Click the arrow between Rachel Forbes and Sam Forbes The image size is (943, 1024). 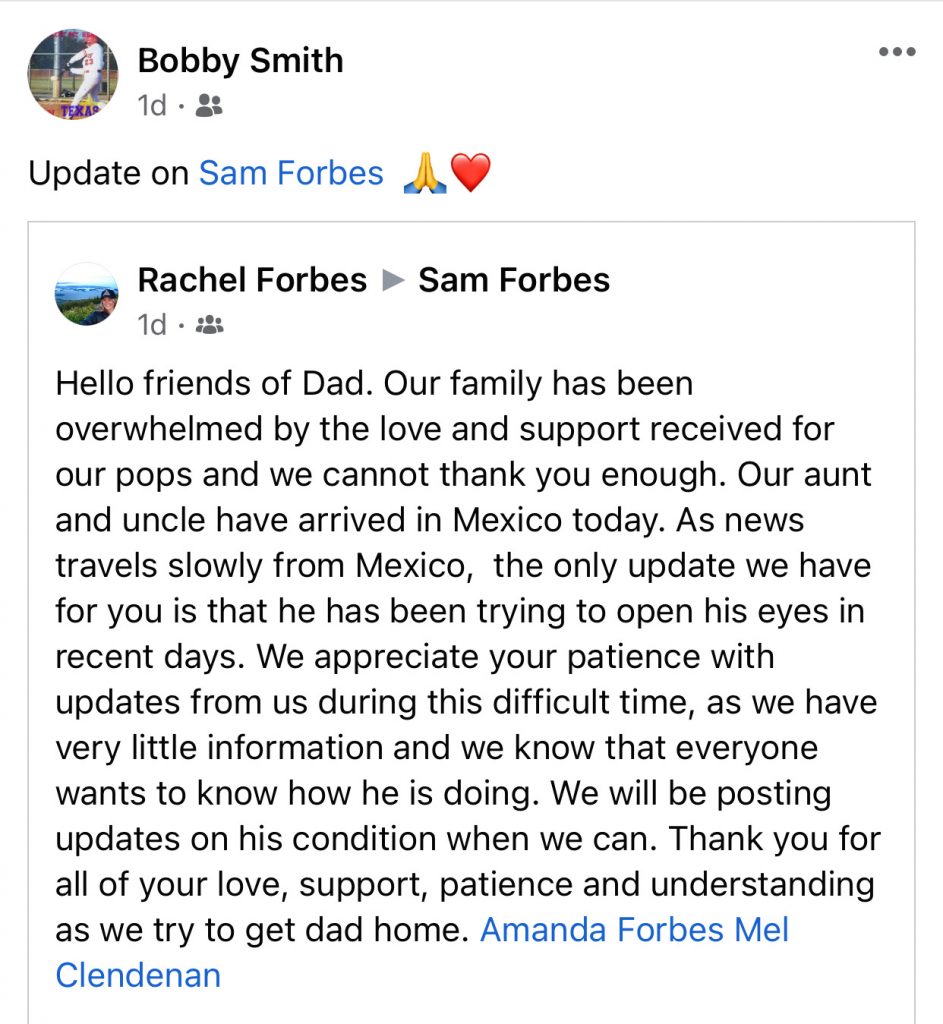pyautogui.click(x=393, y=281)
